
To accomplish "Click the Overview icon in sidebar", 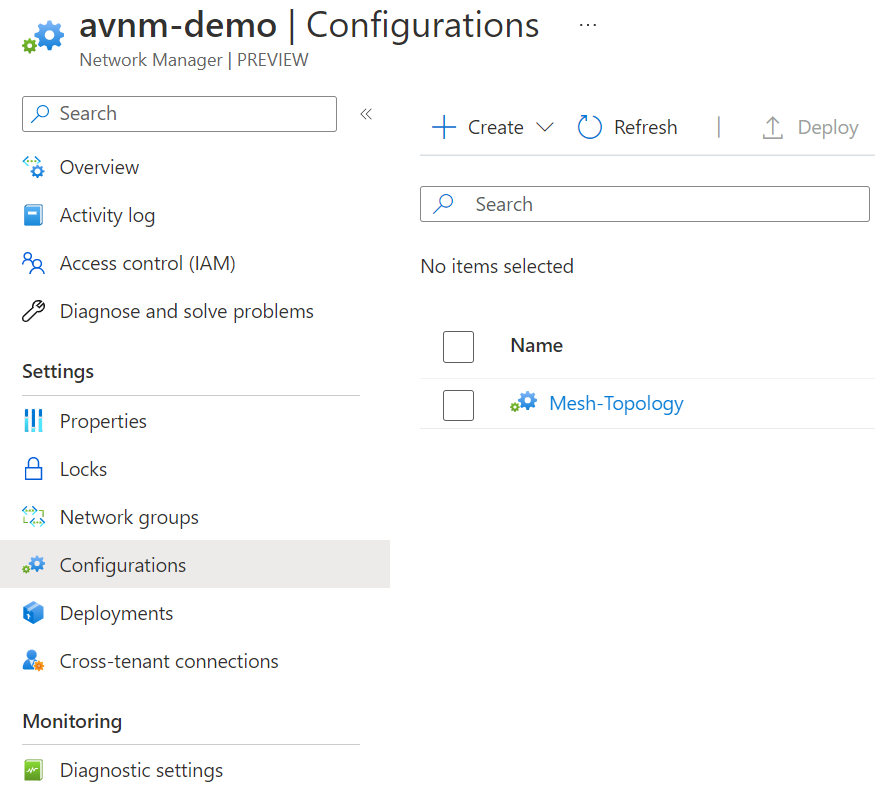I will point(34,168).
